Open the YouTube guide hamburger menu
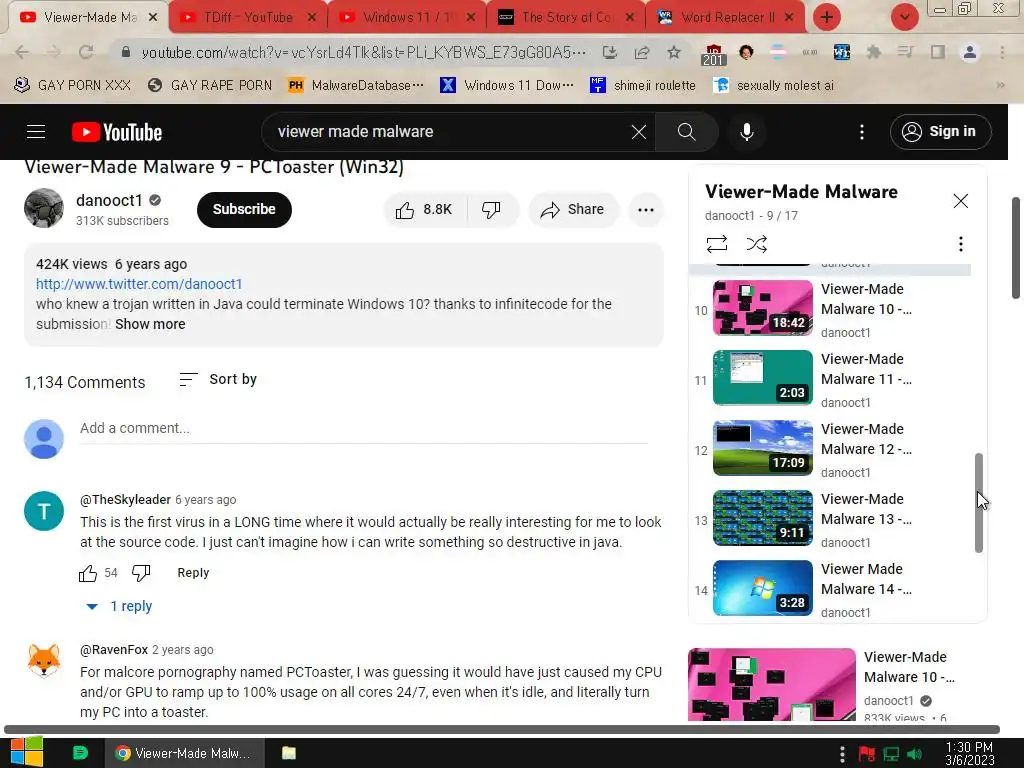Screen dimensions: 1024x768 pyautogui.click(x=36, y=132)
